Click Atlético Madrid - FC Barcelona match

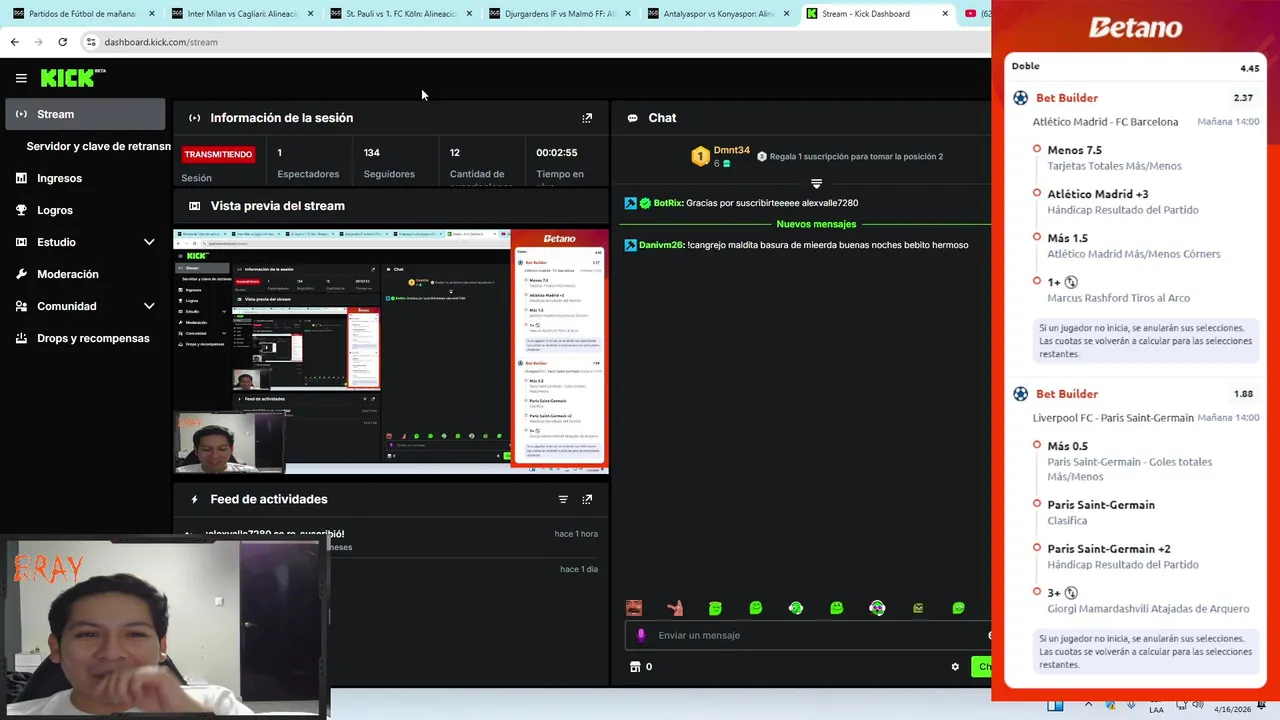pyautogui.click(x=1105, y=122)
